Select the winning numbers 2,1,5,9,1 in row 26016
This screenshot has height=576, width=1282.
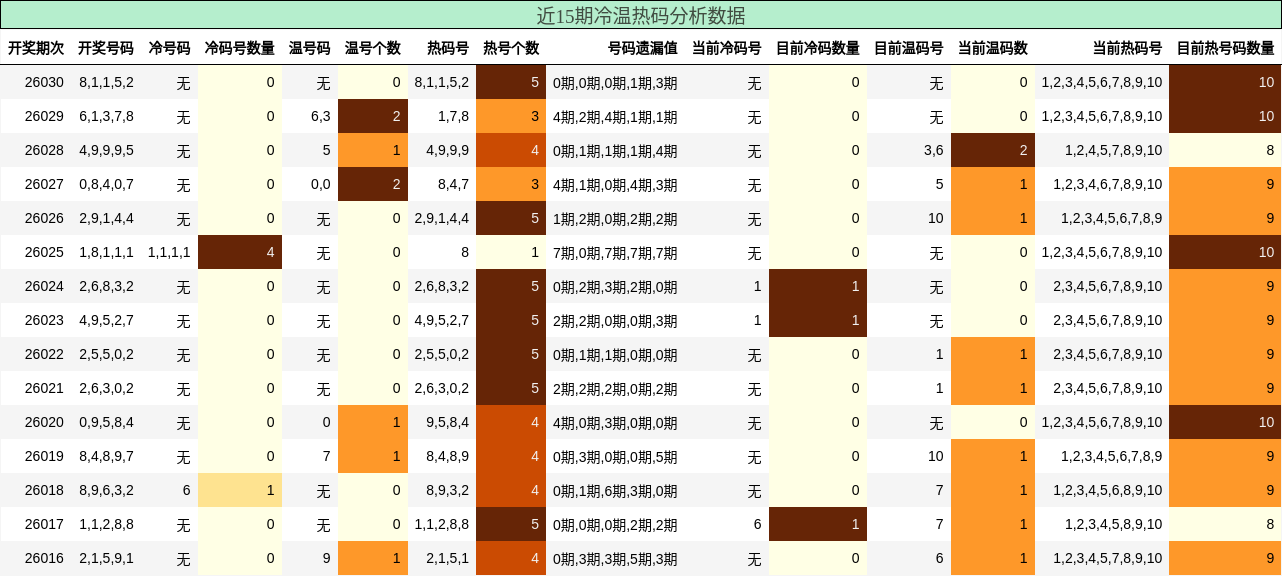tap(104, 558)
